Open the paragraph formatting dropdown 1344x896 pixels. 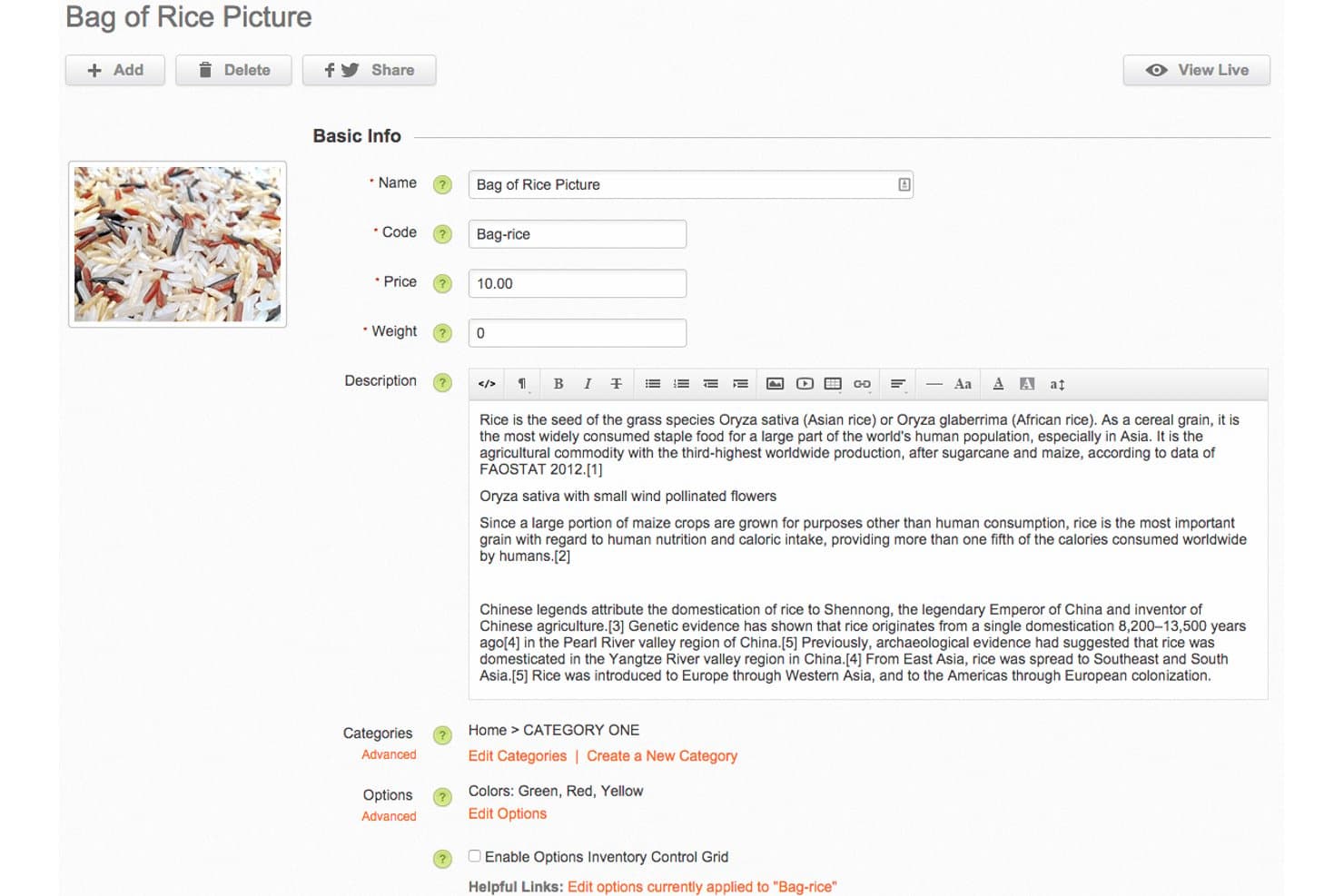pyautogui.click(x=522, y=384)
